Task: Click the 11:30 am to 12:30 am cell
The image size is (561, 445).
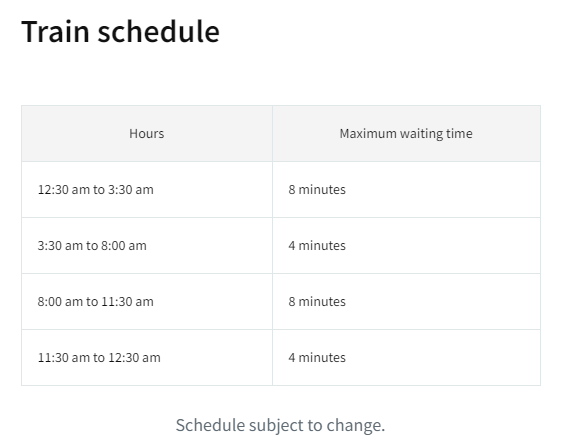Action: 147,358
